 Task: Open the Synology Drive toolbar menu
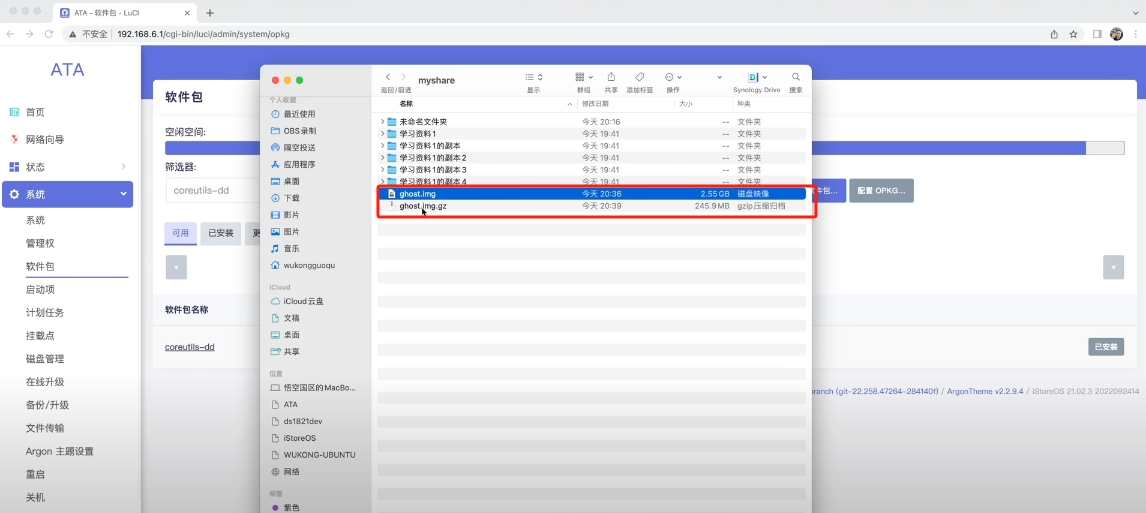757,77
